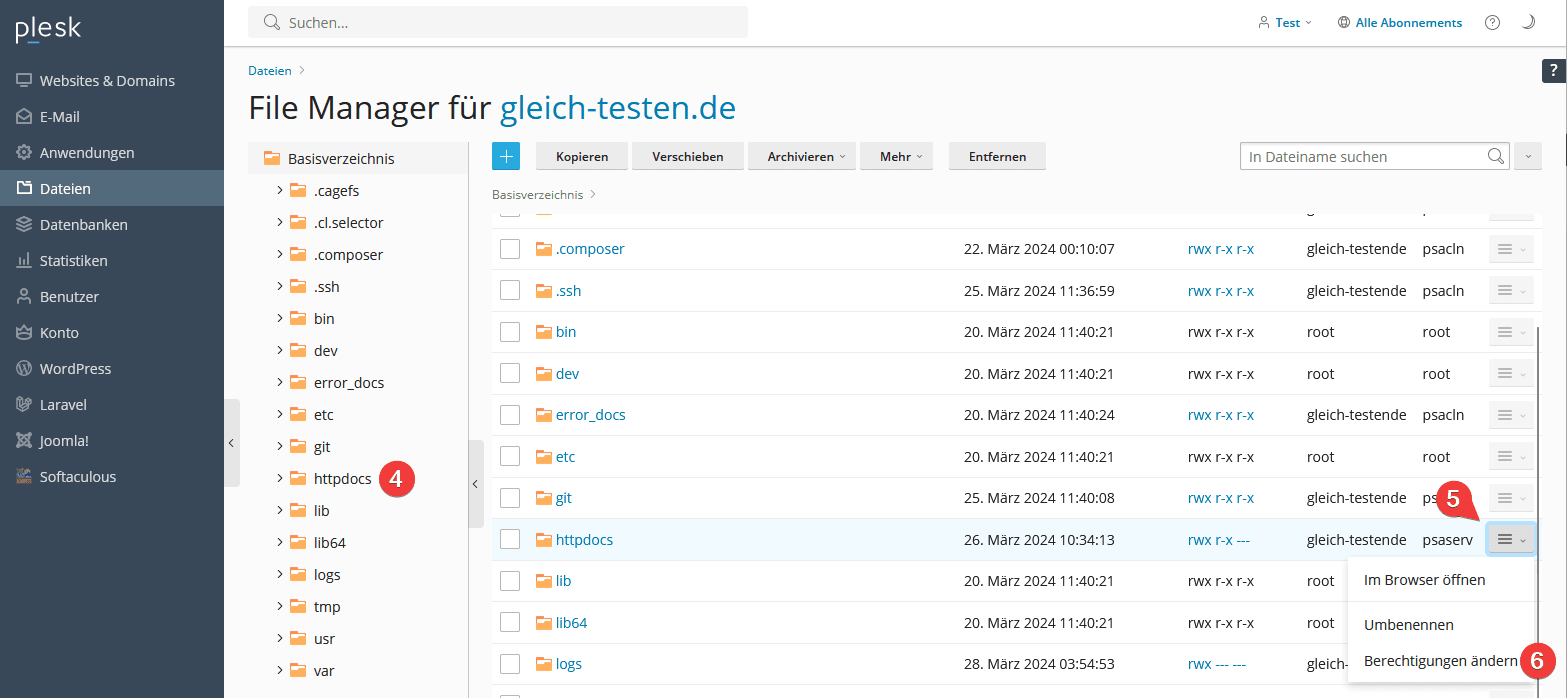
Task: Open the Joomla! sidebar entry
Action: pyautogui.click(x=64, y=441)
